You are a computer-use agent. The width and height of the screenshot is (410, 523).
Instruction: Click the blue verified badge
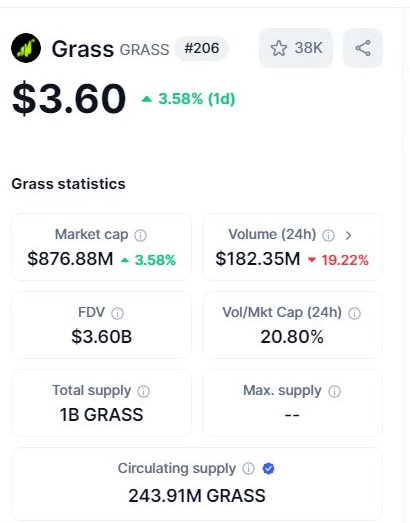click(x=269, y=469)
